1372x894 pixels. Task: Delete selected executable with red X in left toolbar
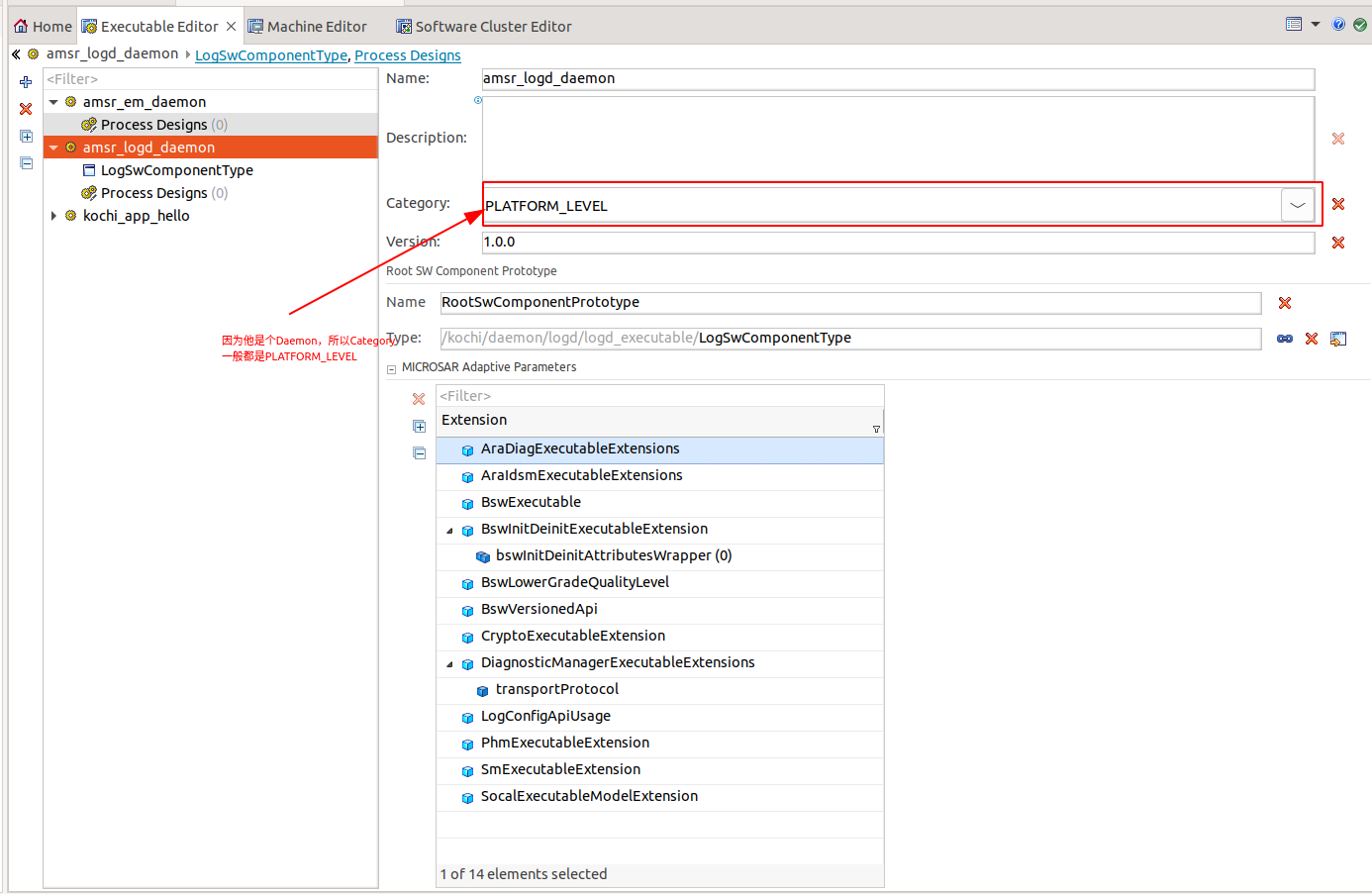[26, 109]
